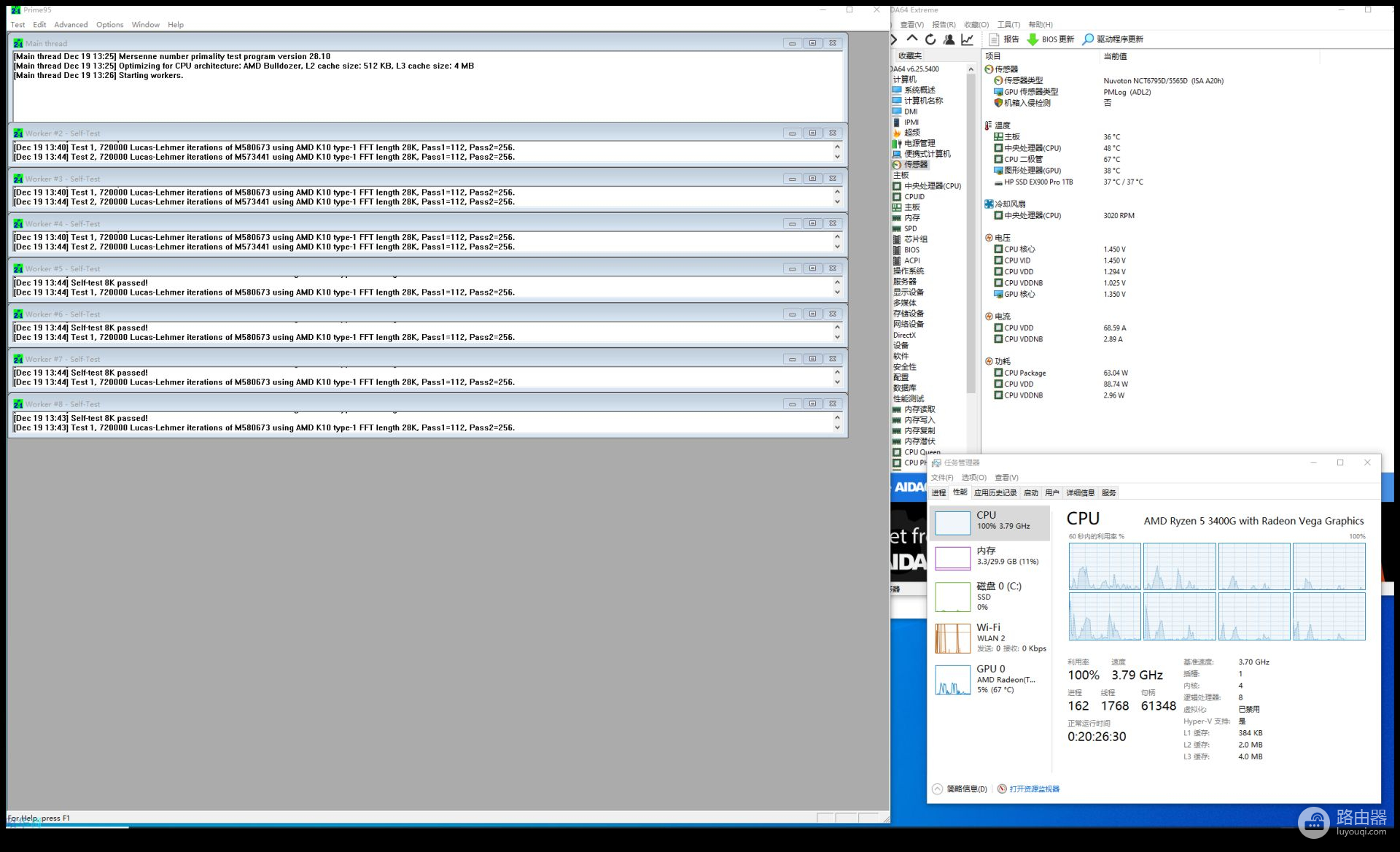
Task: Open Prime95 Options menu
Action: (109, 25)
